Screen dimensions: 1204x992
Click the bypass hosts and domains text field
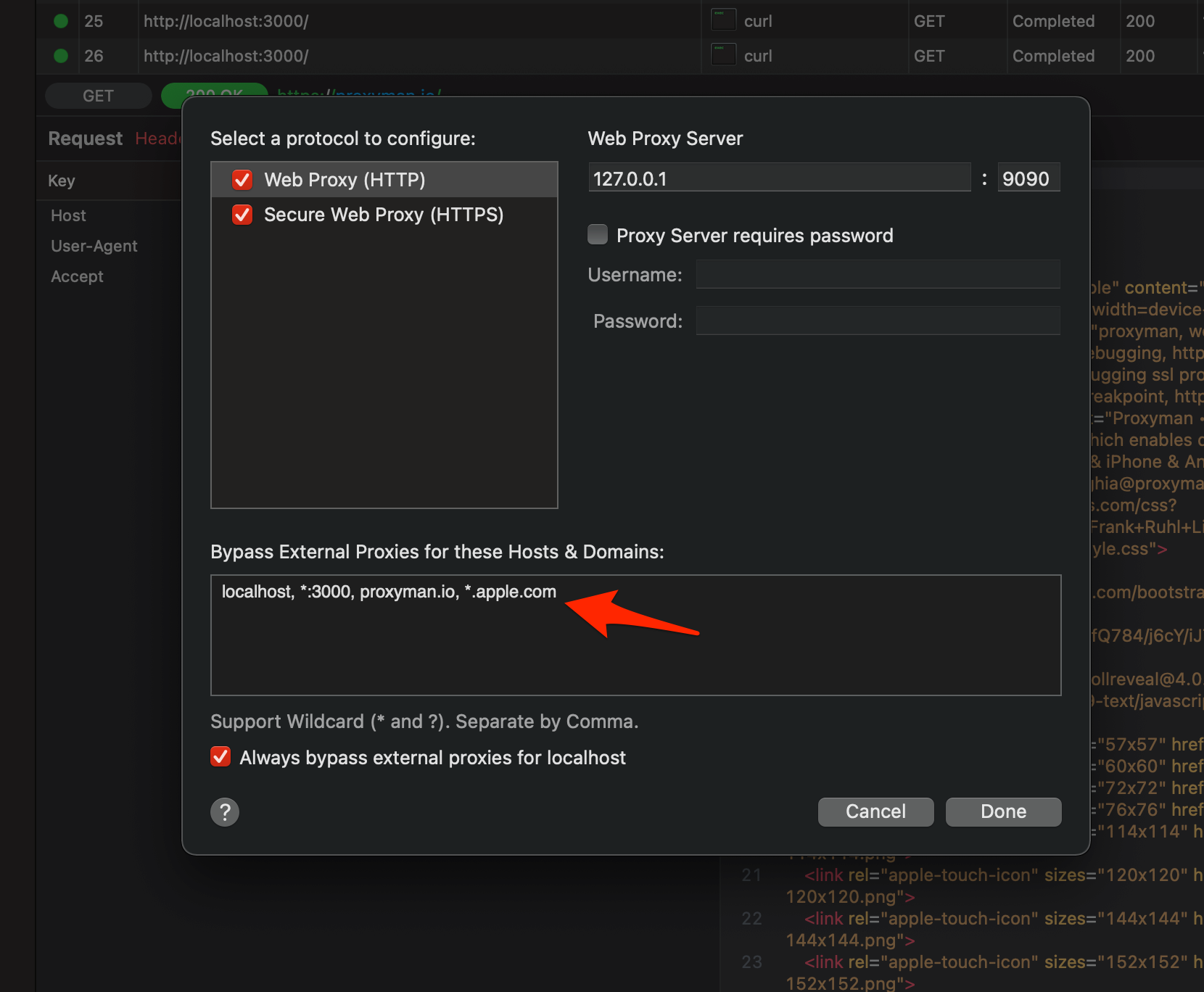(635, 635)
